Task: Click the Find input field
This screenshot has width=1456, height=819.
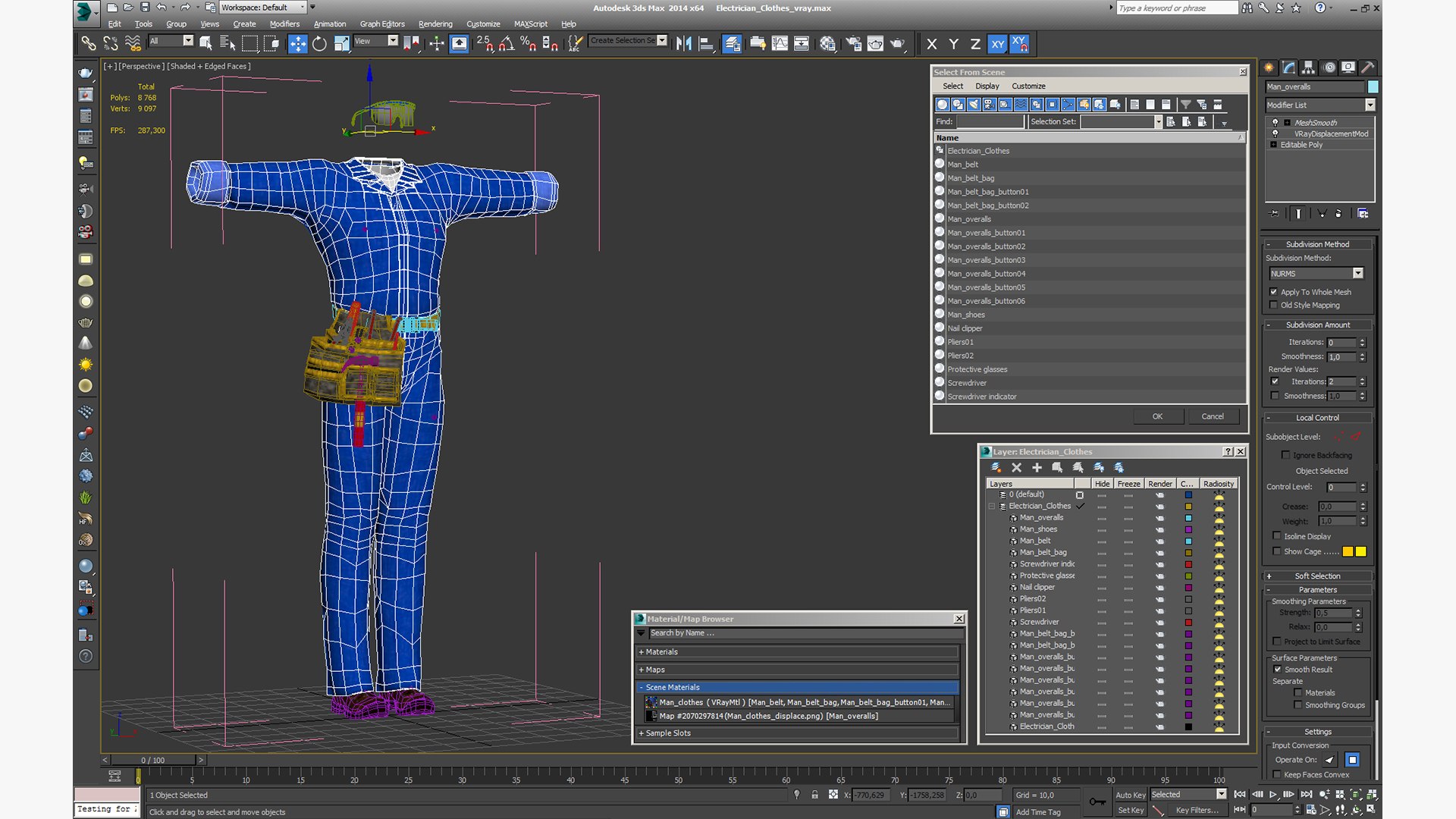Action: coord(990,122)
